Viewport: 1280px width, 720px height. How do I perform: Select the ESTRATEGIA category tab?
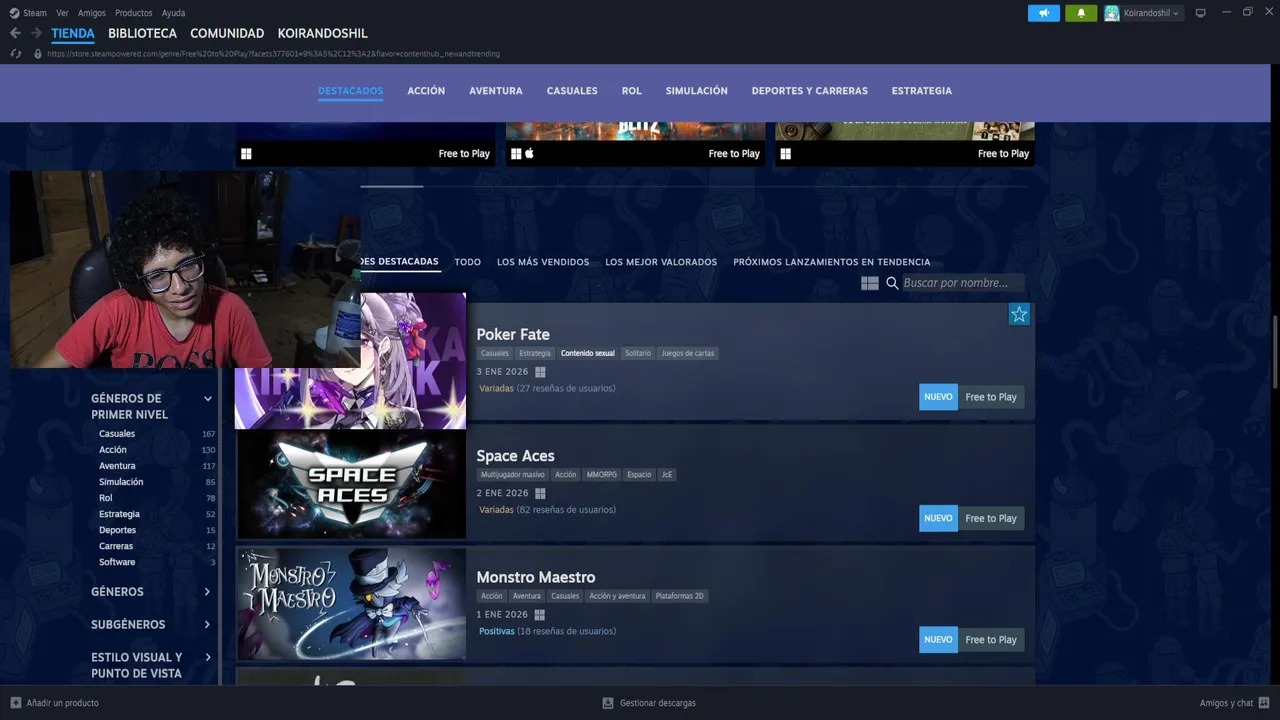(x=922, y=91)
